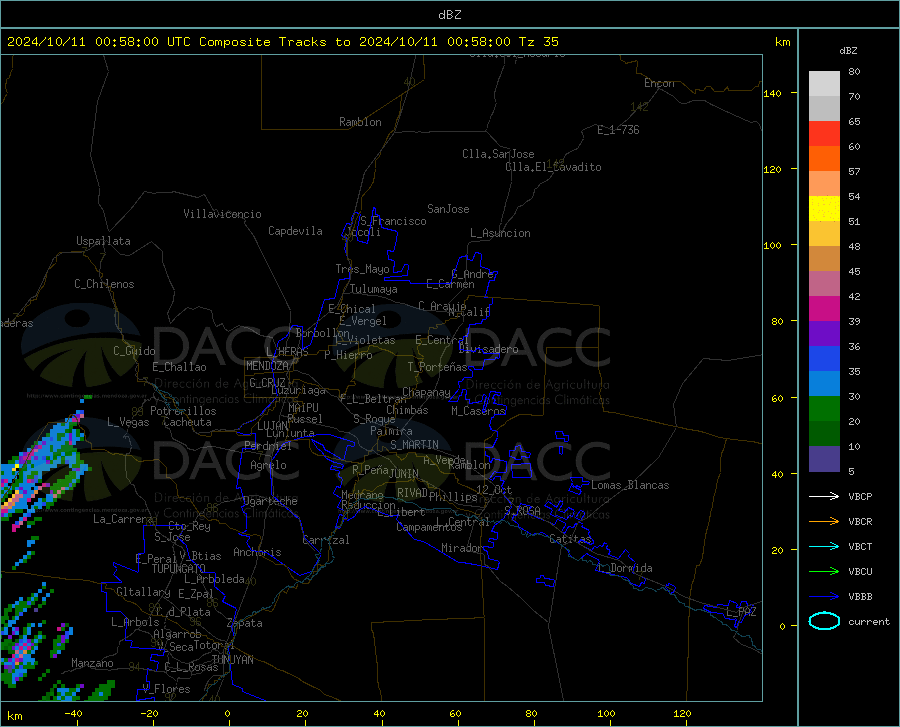Click the Capdevila map label

[295, 231]
